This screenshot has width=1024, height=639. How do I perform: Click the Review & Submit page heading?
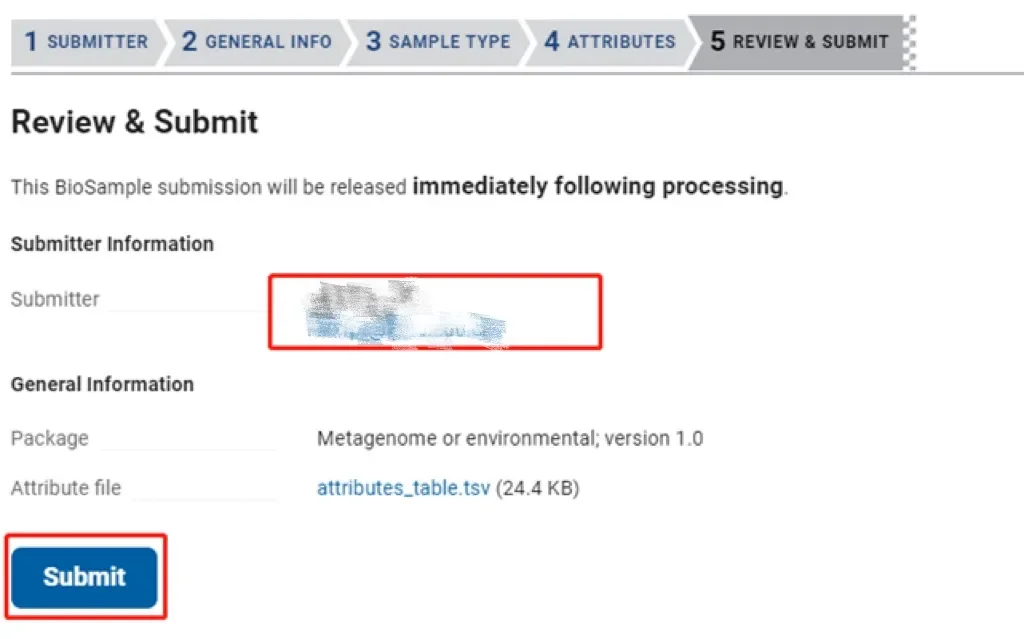pyautogui.click(x=134, y=122)
